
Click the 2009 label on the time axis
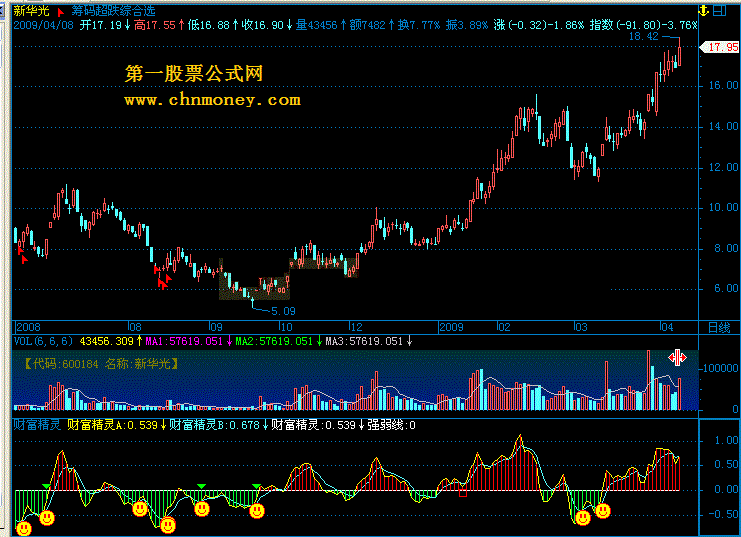pyautogui.click(x=451, y=327)
